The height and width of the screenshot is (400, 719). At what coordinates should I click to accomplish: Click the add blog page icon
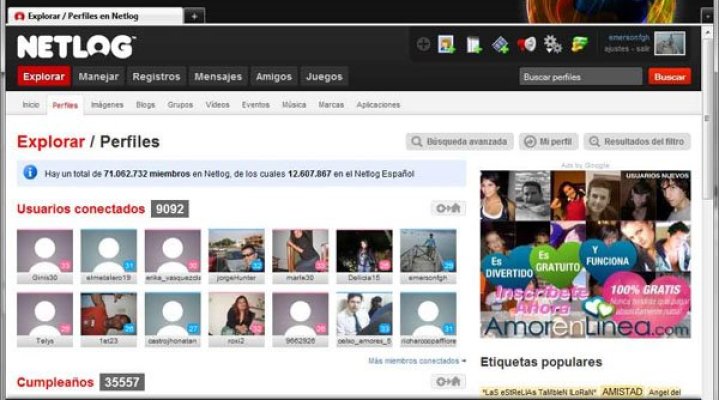pos(474,45)
